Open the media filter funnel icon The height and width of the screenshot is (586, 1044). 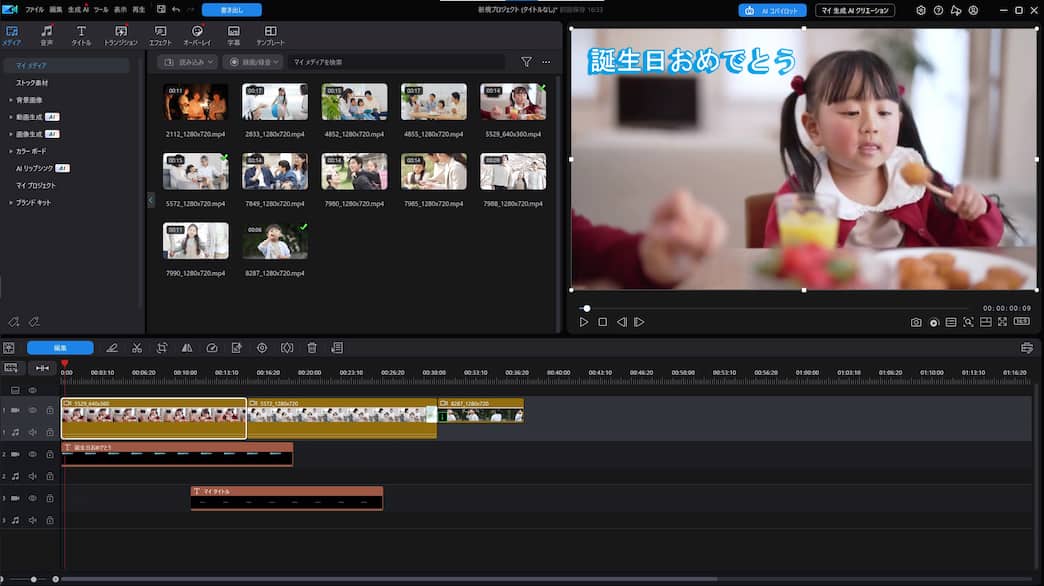click(527, 61)
